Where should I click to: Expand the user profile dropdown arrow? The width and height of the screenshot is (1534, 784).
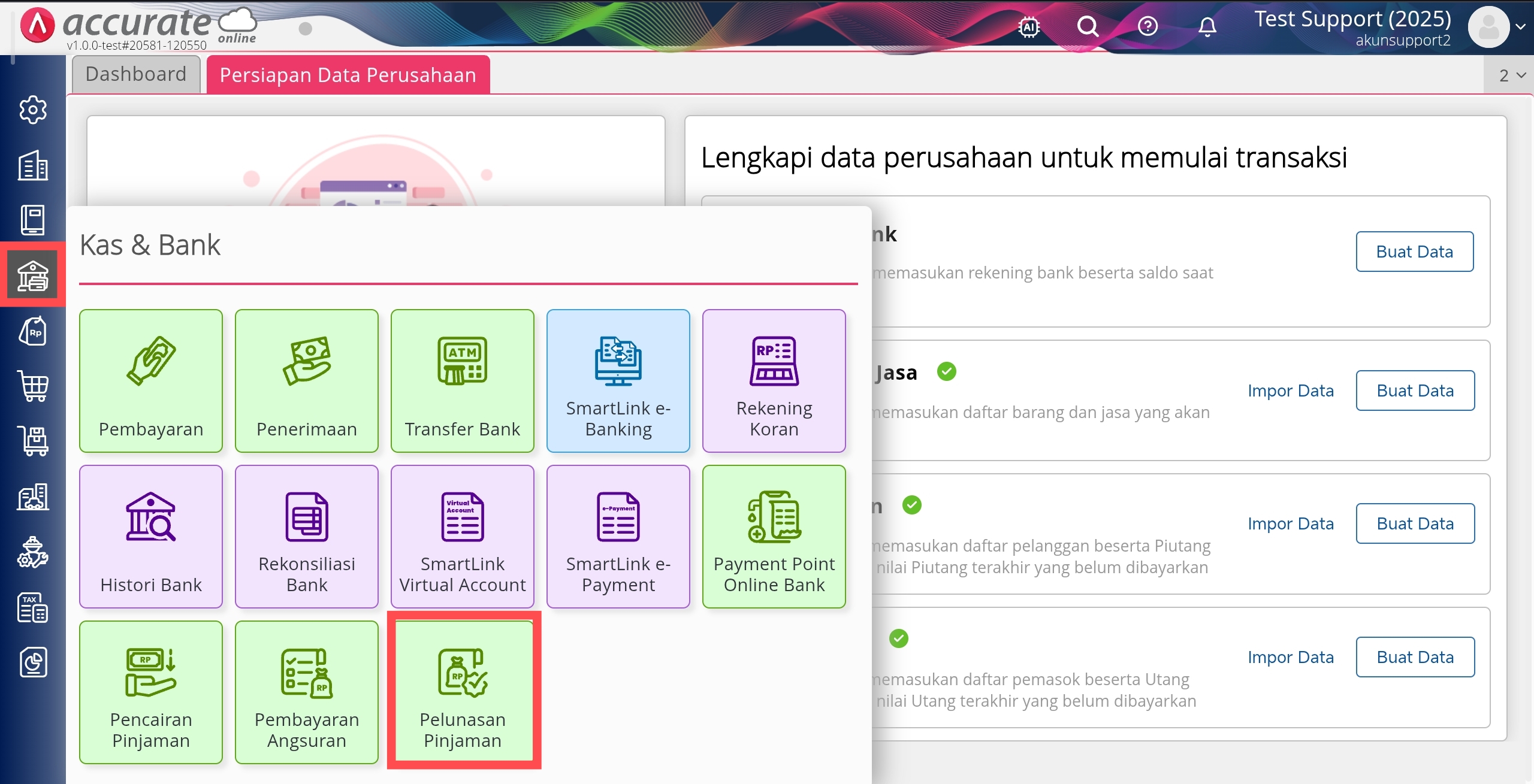pos(1520,27)
